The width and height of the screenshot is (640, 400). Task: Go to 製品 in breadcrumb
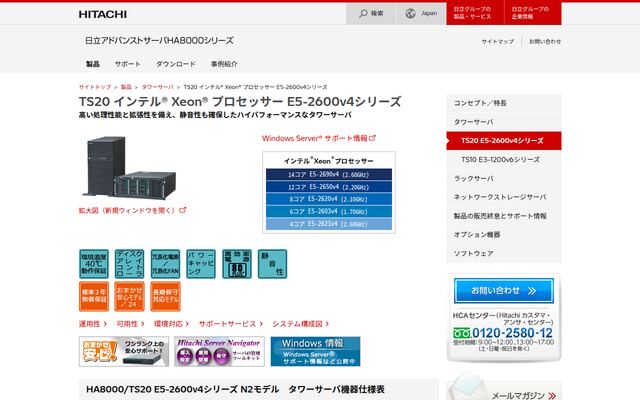[126, 87]
